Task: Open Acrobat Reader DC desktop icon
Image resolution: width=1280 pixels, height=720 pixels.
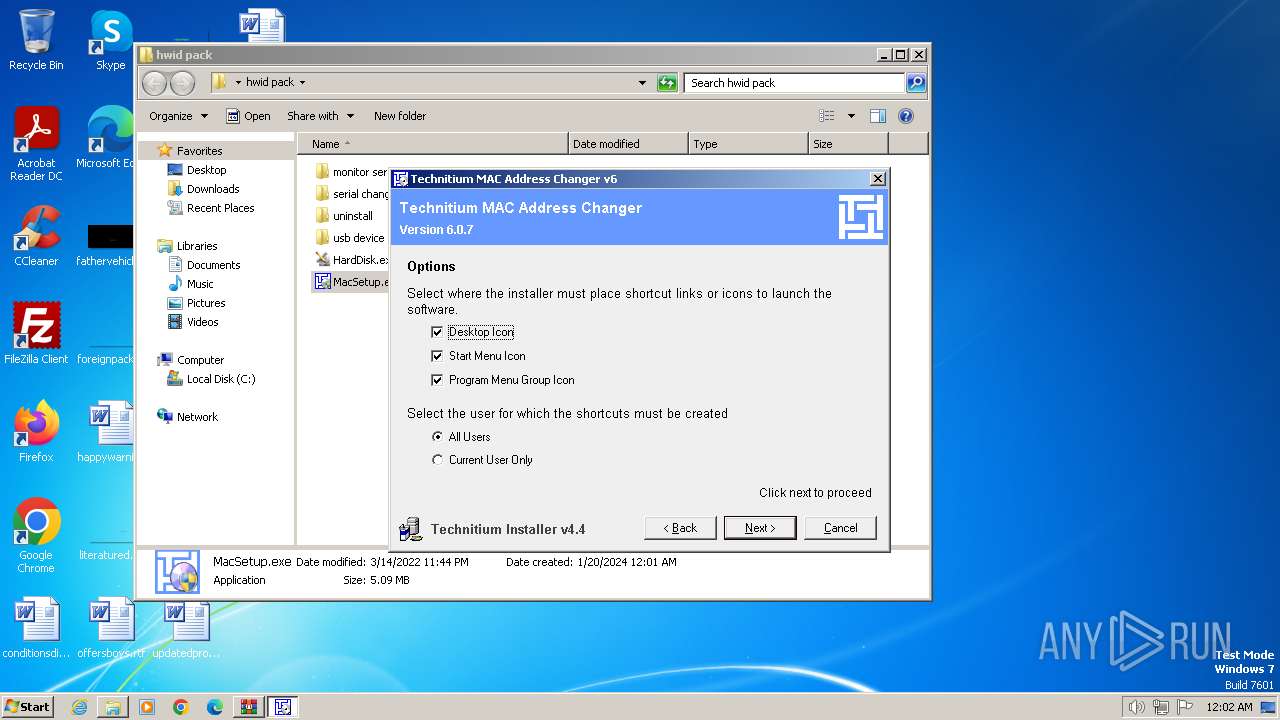Action: 36,144
